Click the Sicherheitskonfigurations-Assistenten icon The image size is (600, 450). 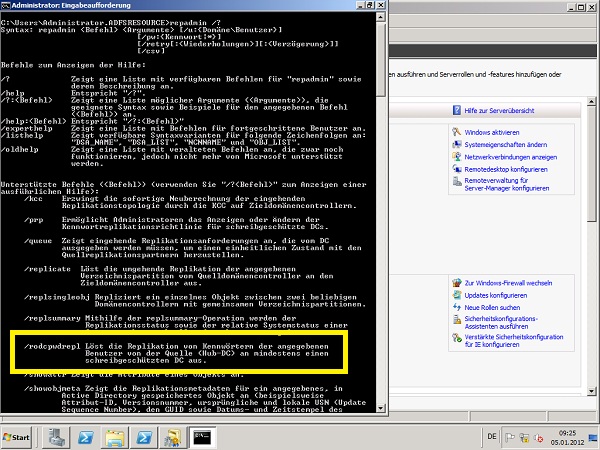(x=457, y=320)
